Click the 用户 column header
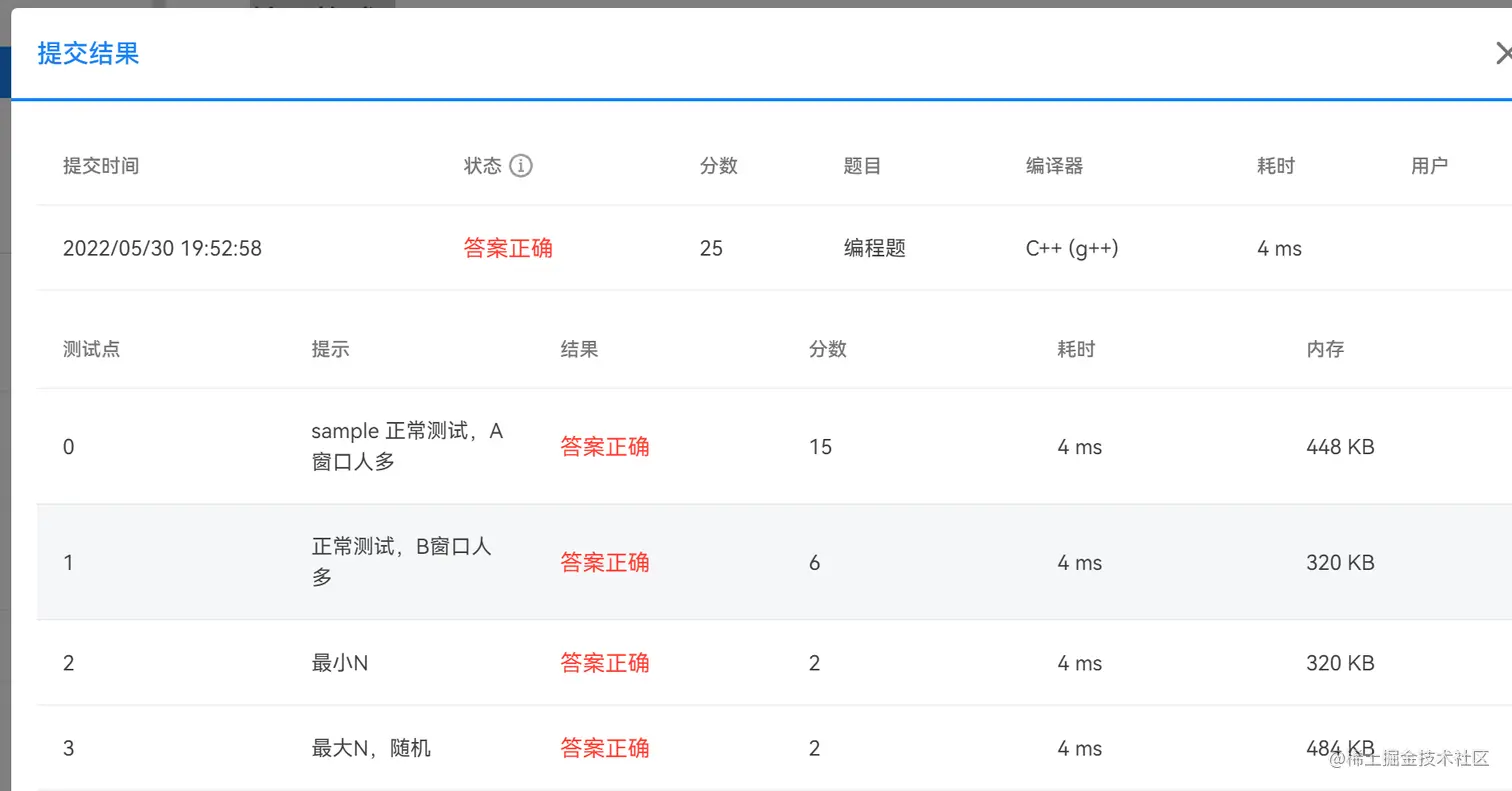The height and width of the screenshot is (791, 1512). click(1429, 166)
